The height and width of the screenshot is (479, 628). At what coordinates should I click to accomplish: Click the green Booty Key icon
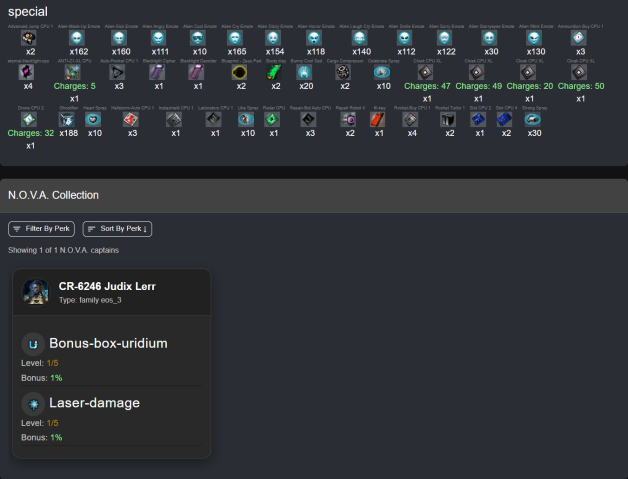point(274,72)
